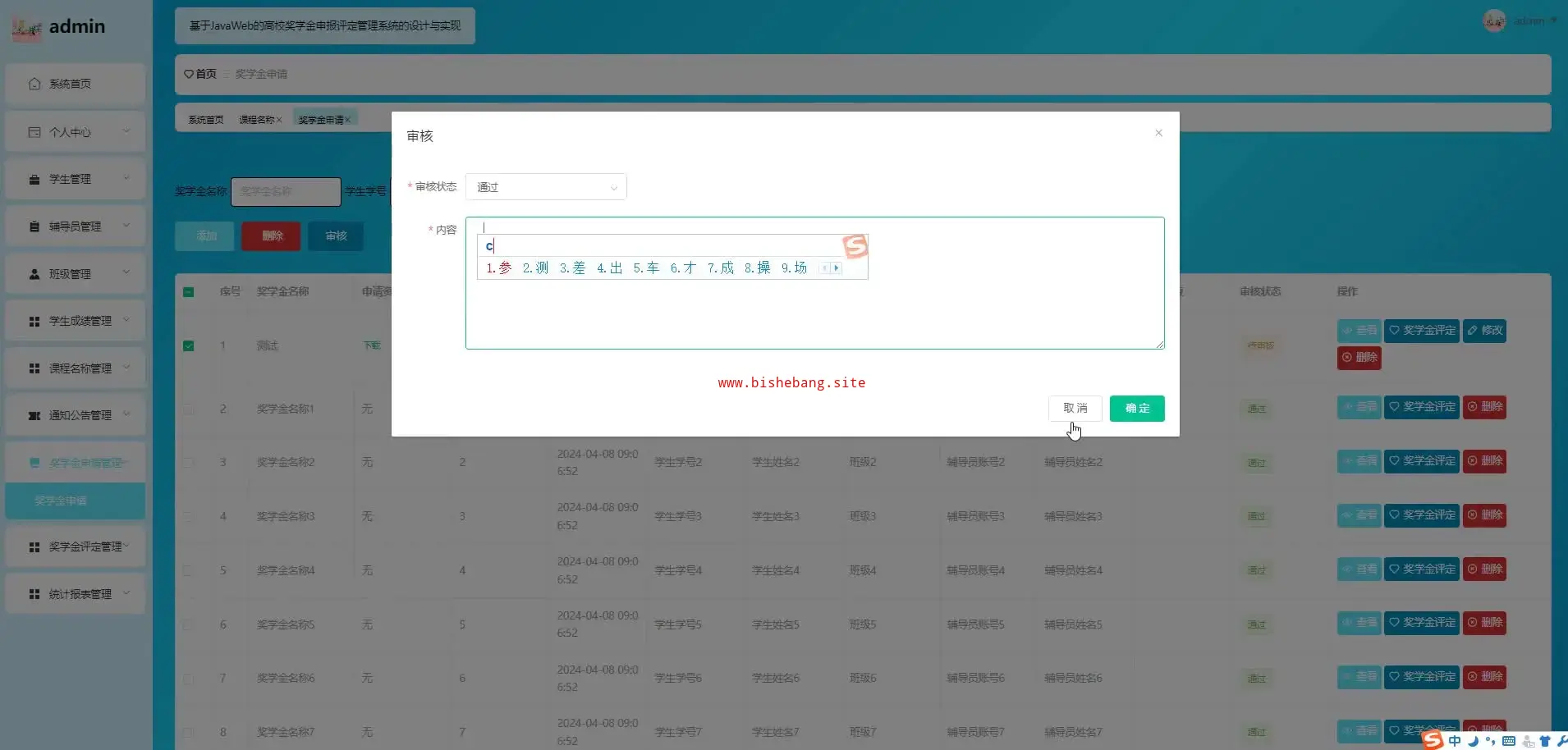This screenshot has width=1568, height=750.
Task: Click the admin avatar in the top right
Action: [1494, 21]
